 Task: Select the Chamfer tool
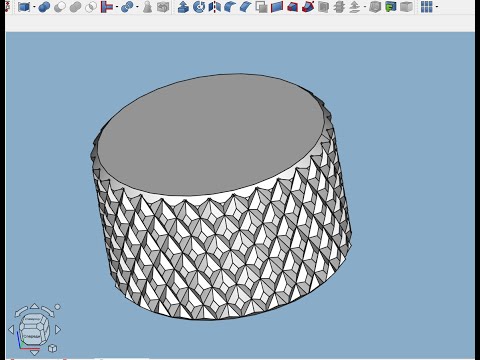[245, 7]
